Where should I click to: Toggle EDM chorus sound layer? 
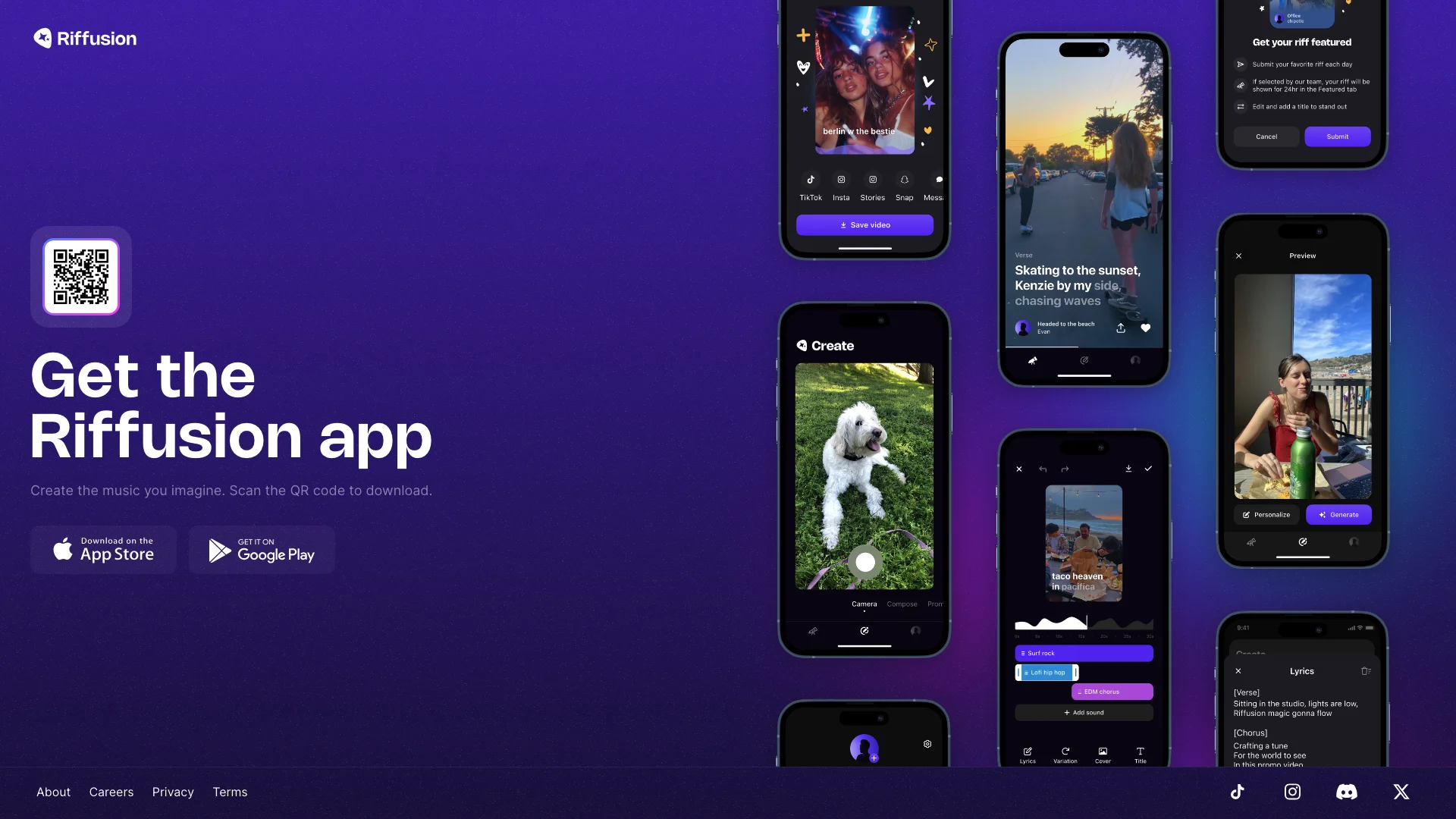[x=1112, y=691]
